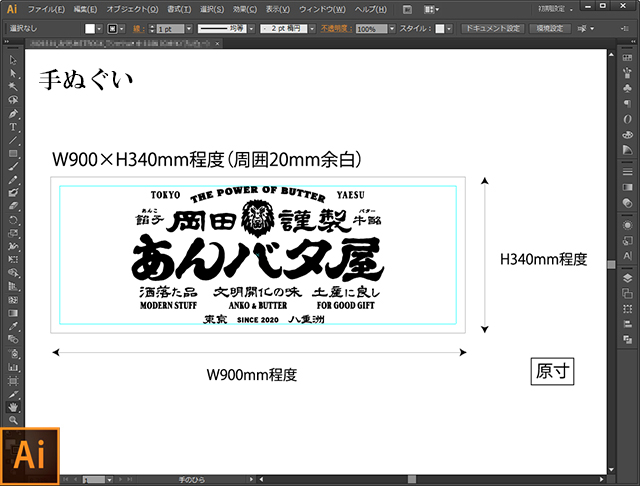
Task: Click the ドキュメント設定 button
Action: (x=493, y=29)
